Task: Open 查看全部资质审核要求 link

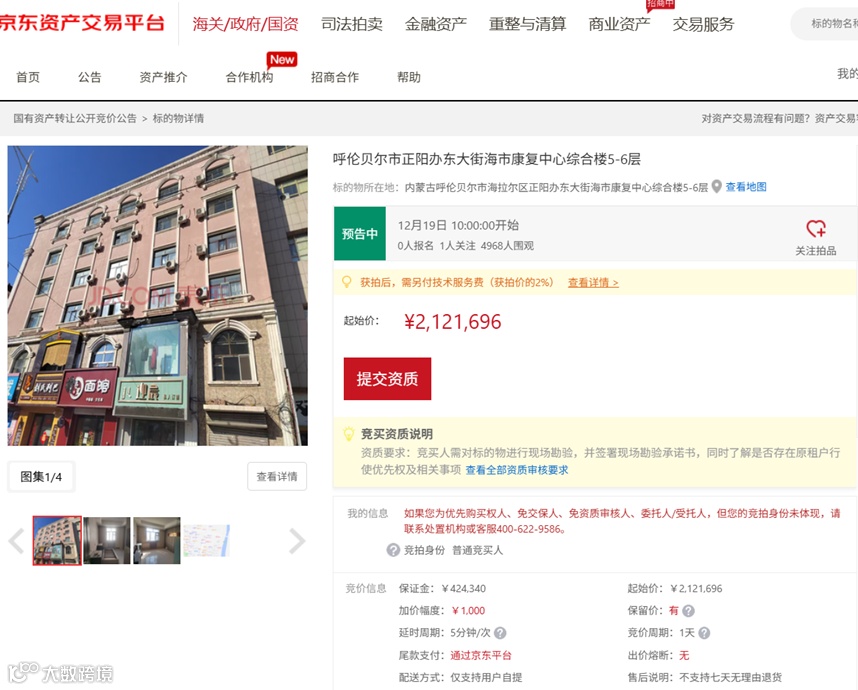Action: click(517, 470)
